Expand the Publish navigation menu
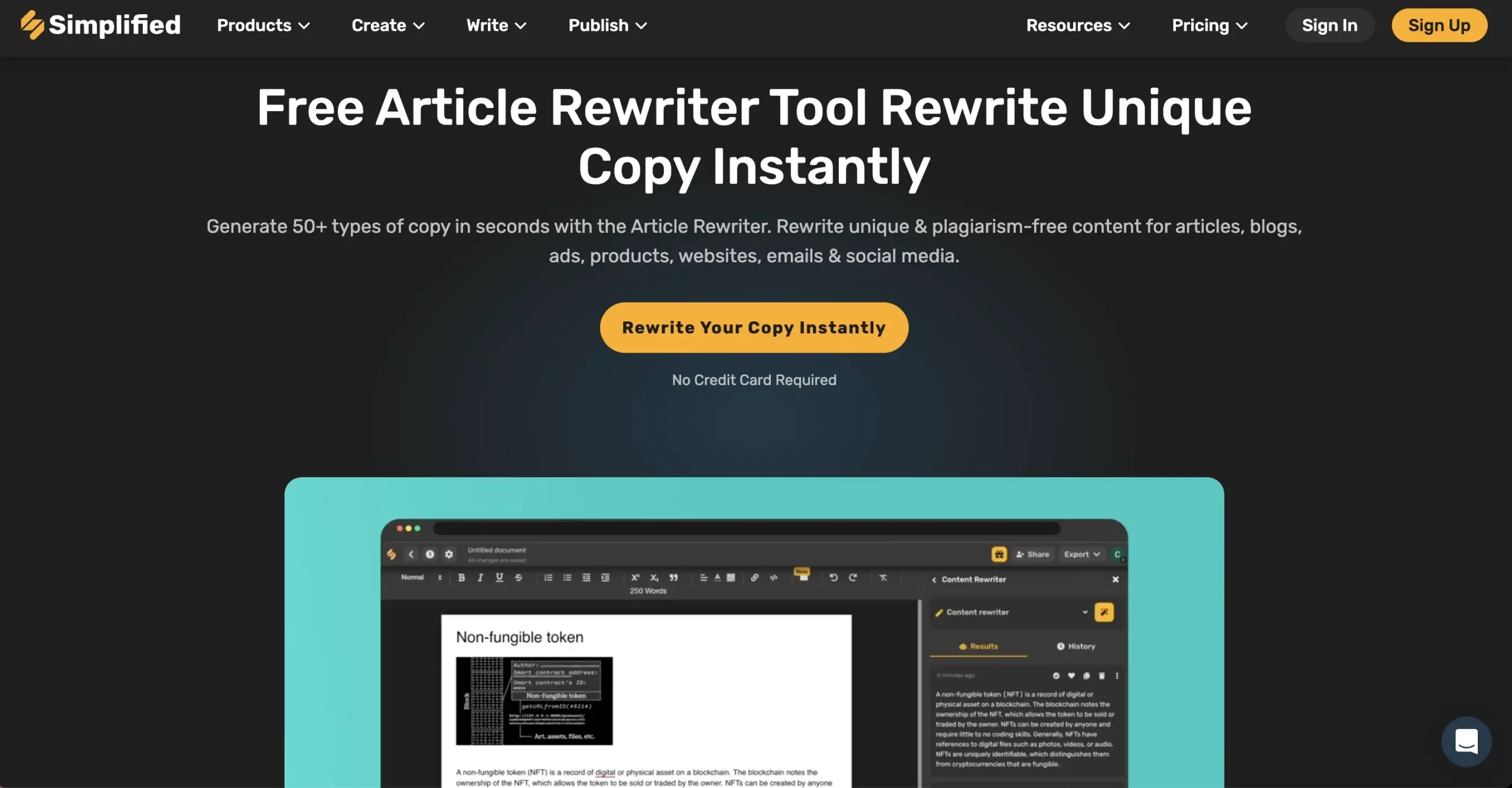The height and width of the screenshot is (788, 1512). pos(608,25)
